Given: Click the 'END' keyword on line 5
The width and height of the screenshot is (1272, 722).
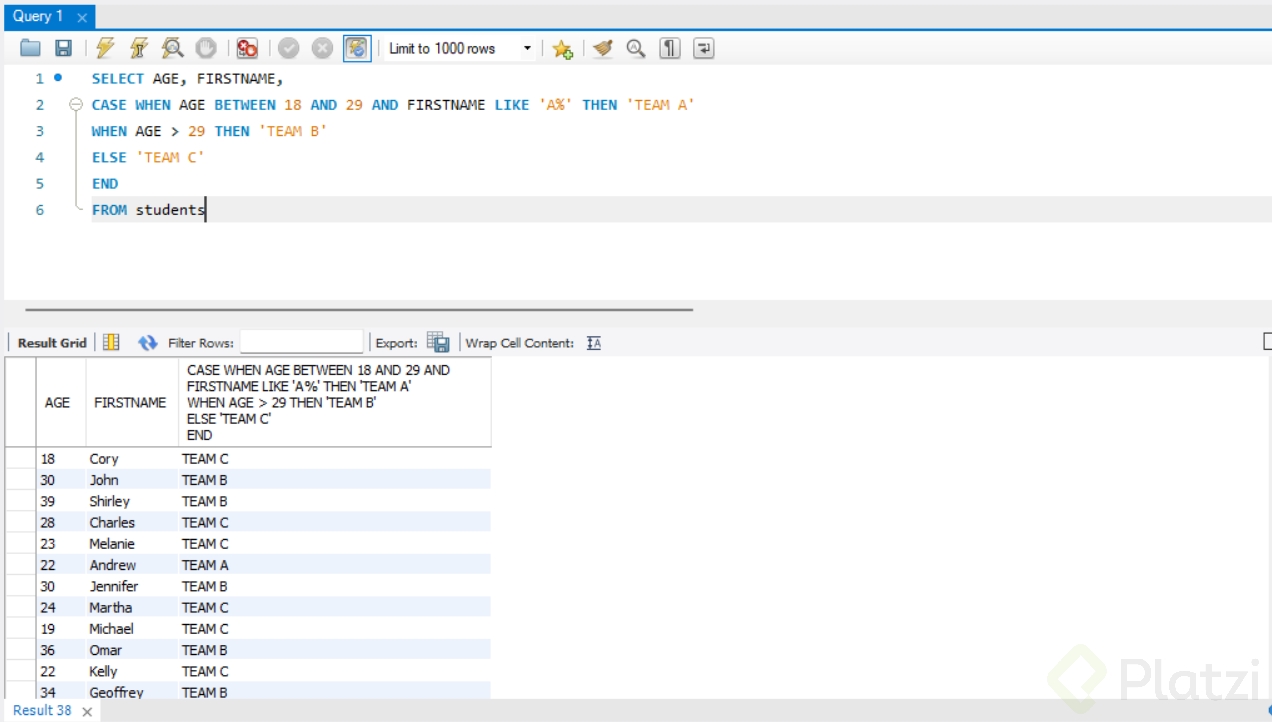Looking at the screenshot, I should pos(105,183).
